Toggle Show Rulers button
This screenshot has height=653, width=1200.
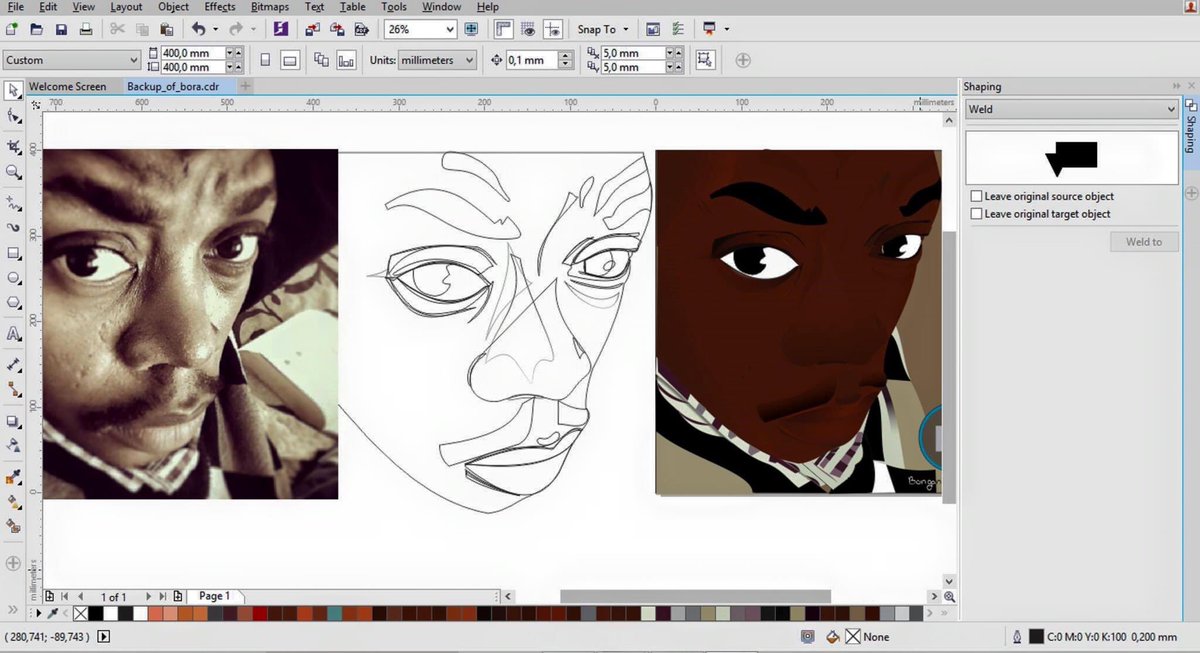click(x=503, y=29)
